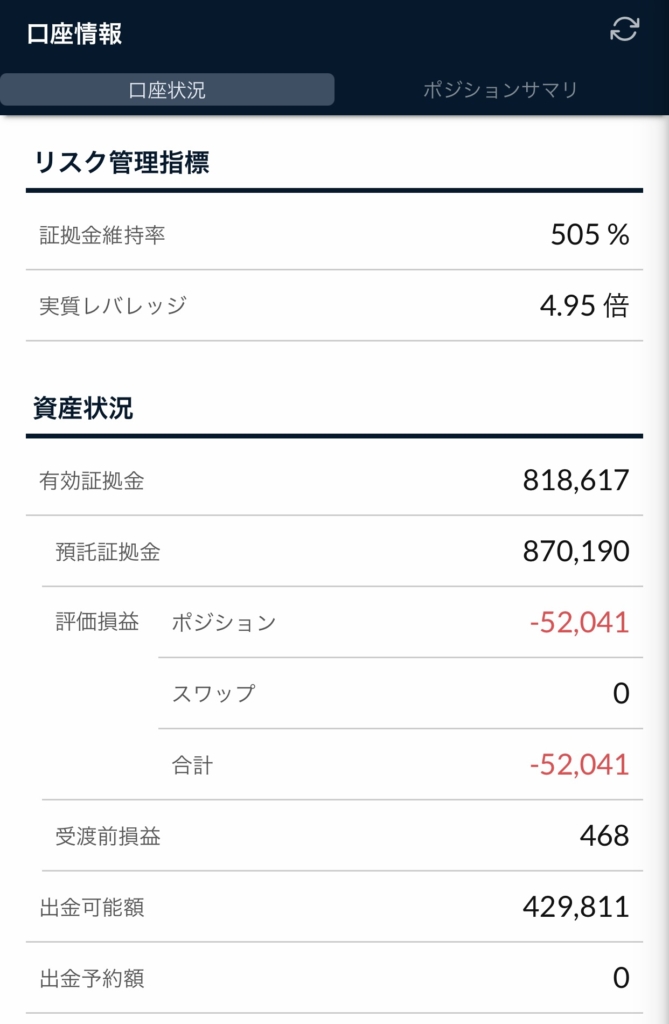Select the 出金可能額 value 429,811
Screen dimensions: 669x1024
pos(576,907)
